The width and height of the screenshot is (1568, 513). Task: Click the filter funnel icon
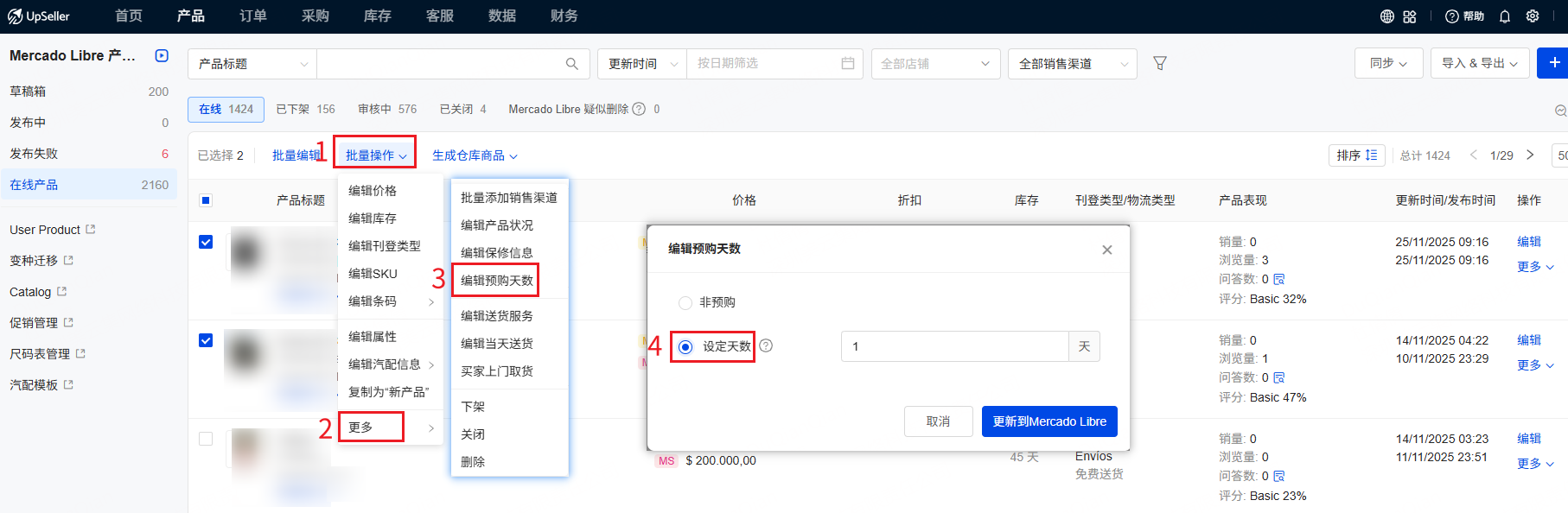pos(1160,63)
